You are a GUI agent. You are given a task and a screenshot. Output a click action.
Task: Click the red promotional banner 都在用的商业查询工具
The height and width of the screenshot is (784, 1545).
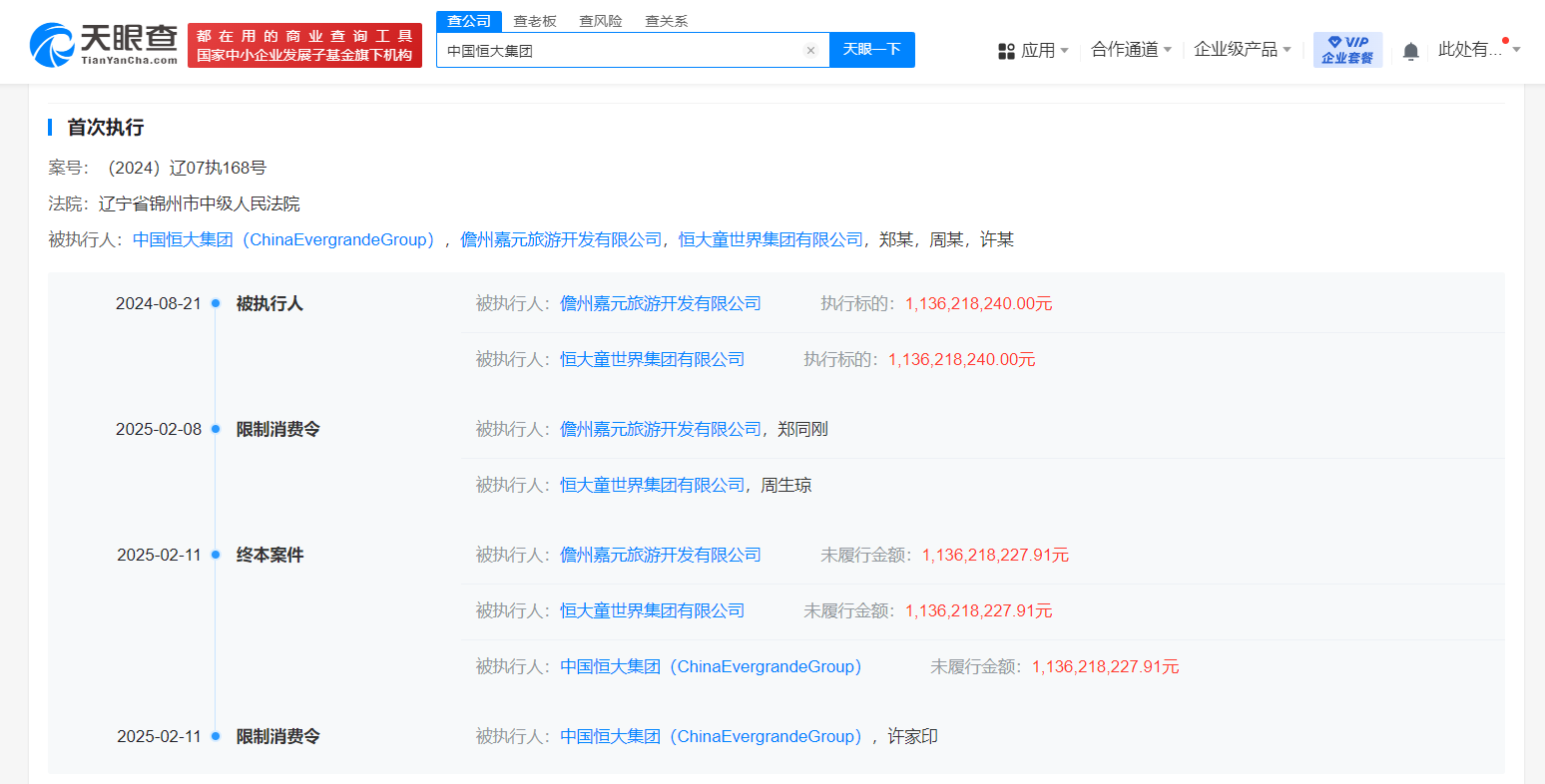[304, 45]
